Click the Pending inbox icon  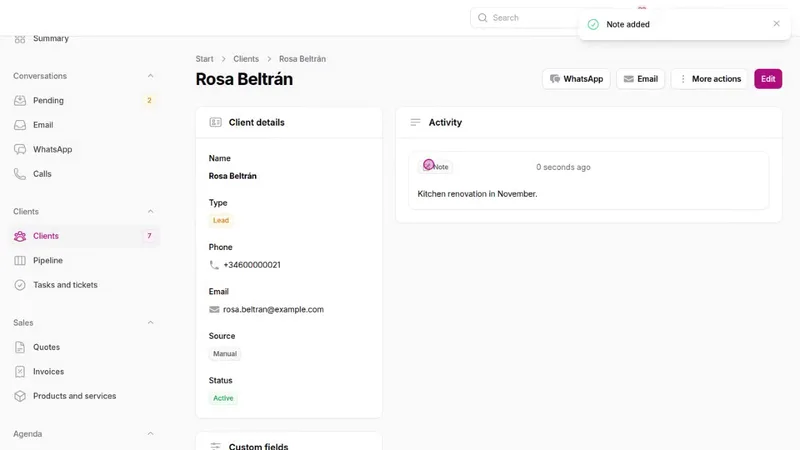(20, 101)
